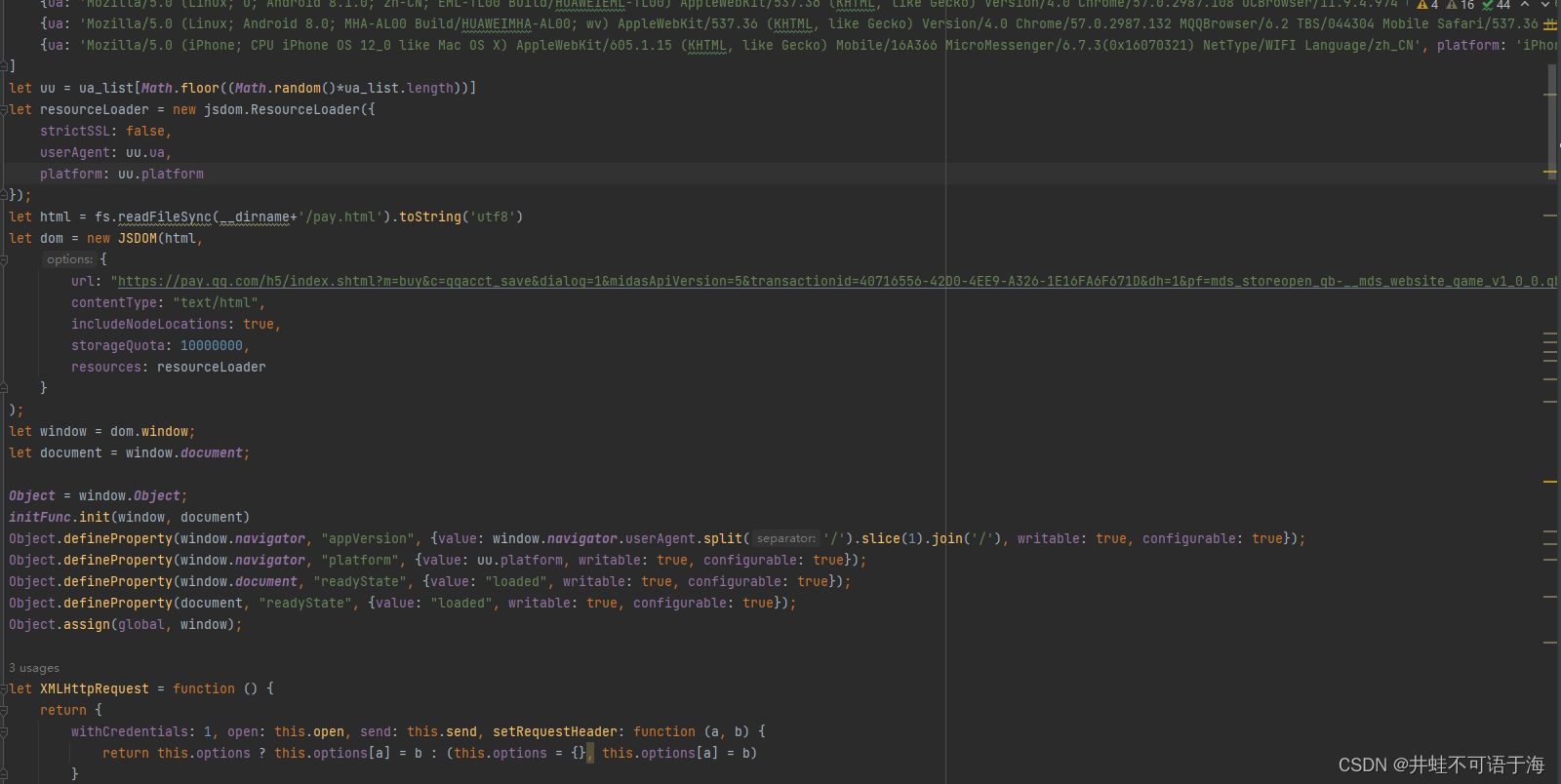Open the typos indicator showing 44
The width and height of the screenshot is (1561, 784).
[1497, 5]
